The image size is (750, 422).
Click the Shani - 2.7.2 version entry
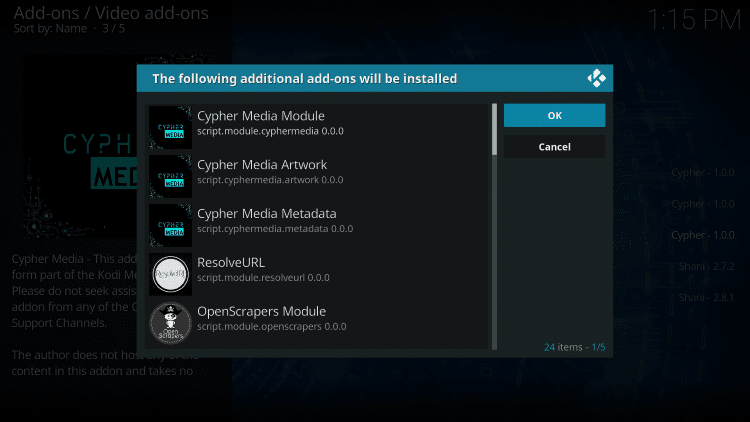[706, 266]
